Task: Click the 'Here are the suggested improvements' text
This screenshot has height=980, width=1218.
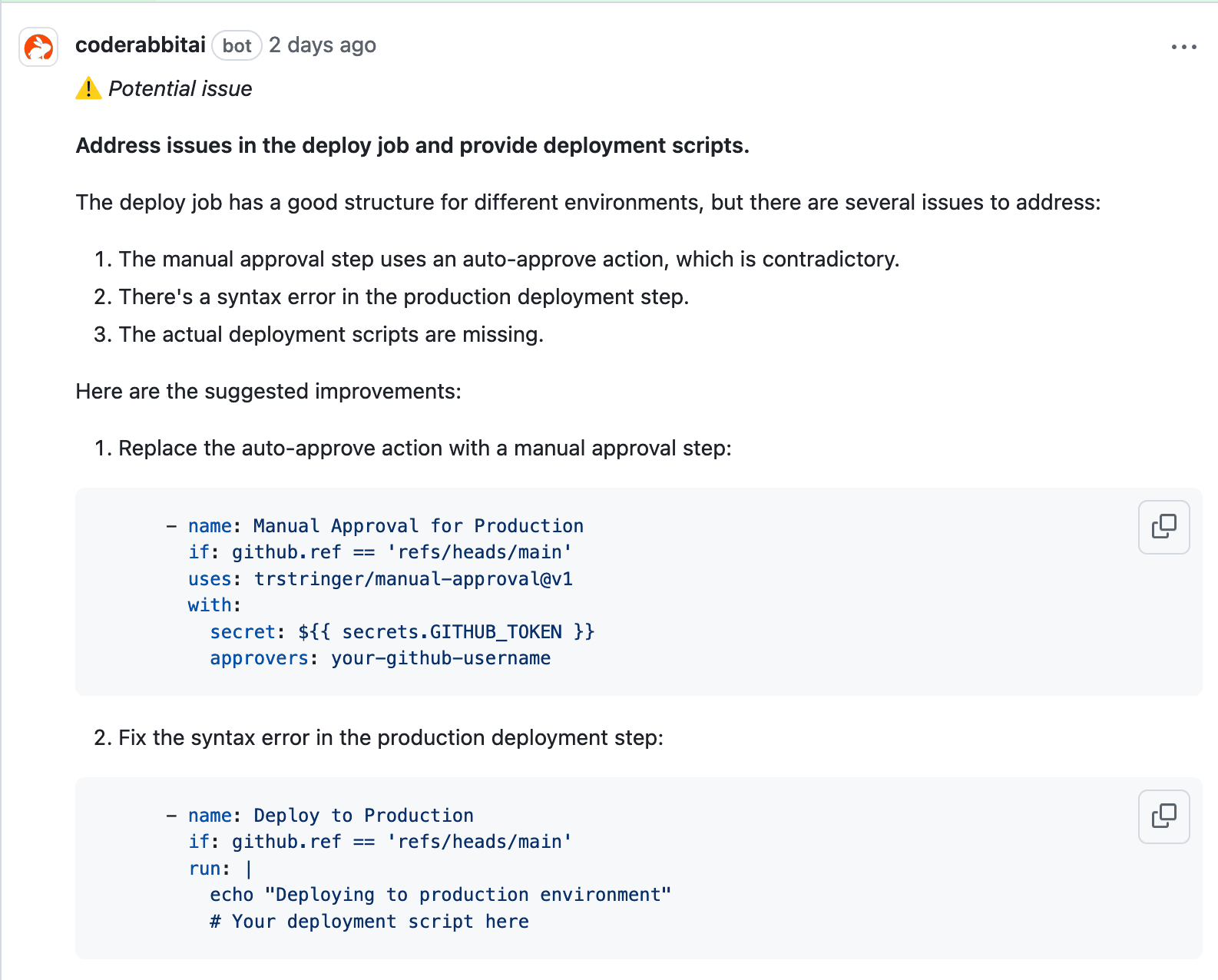Action: coord(268,392)
